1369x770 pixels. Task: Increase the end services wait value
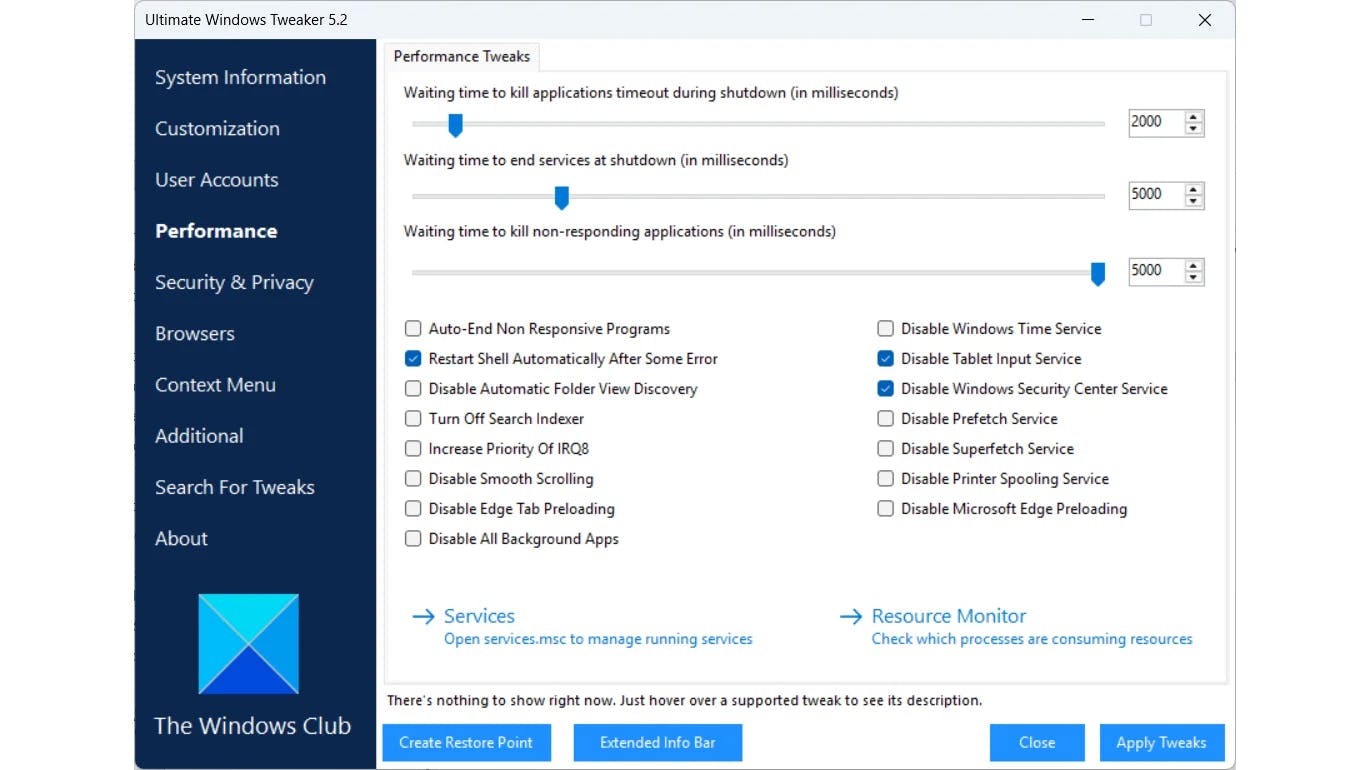tap(1193, 189)
